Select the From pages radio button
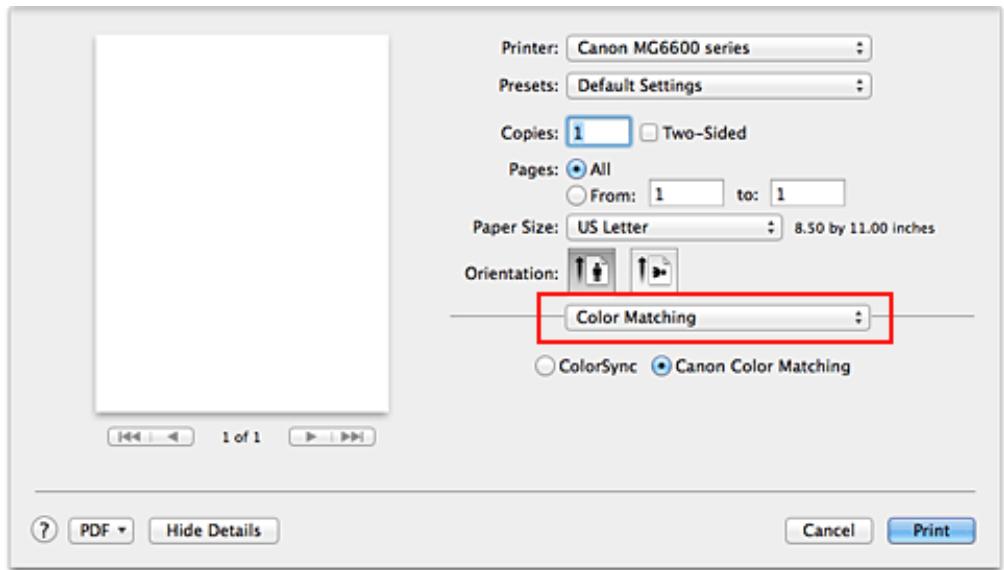The height and width of the screenshot is (570, 1004). click(x=577, y=195)
